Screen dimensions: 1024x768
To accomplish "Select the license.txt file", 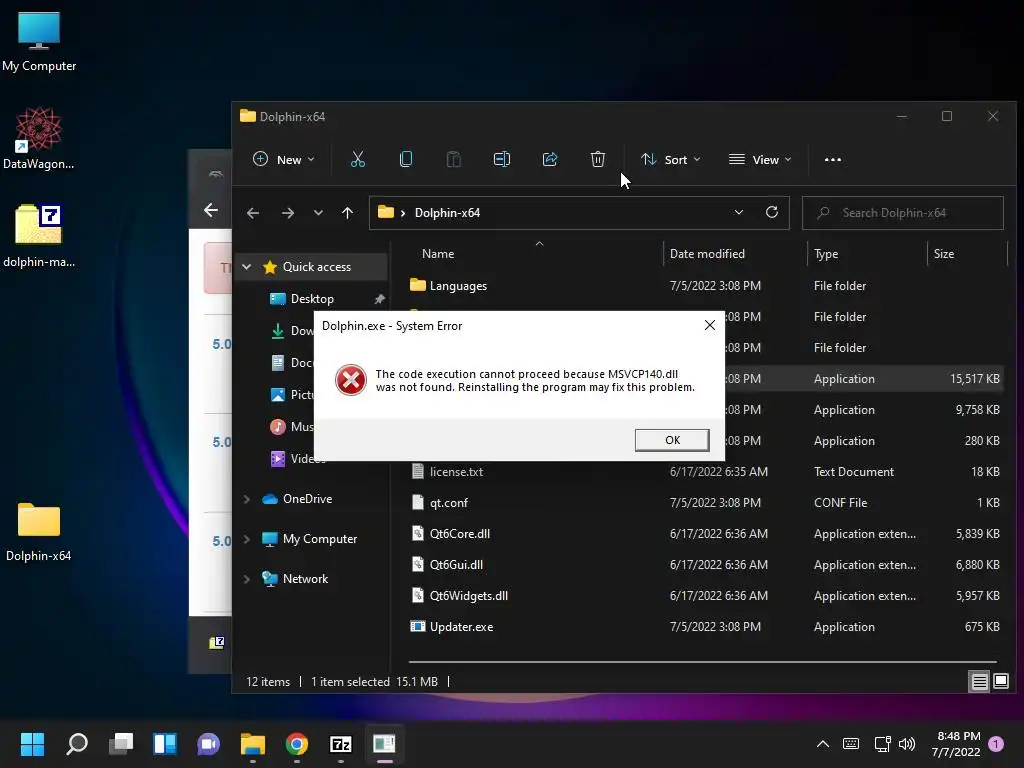I will (456, 472).
